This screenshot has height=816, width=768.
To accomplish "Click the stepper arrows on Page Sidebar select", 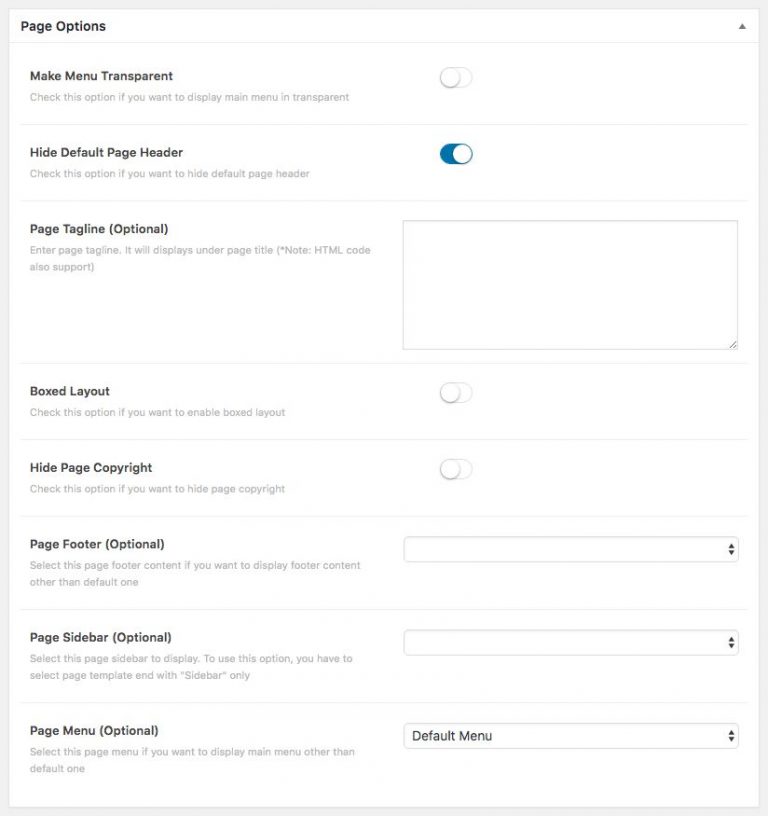I will tap(730, 642).
